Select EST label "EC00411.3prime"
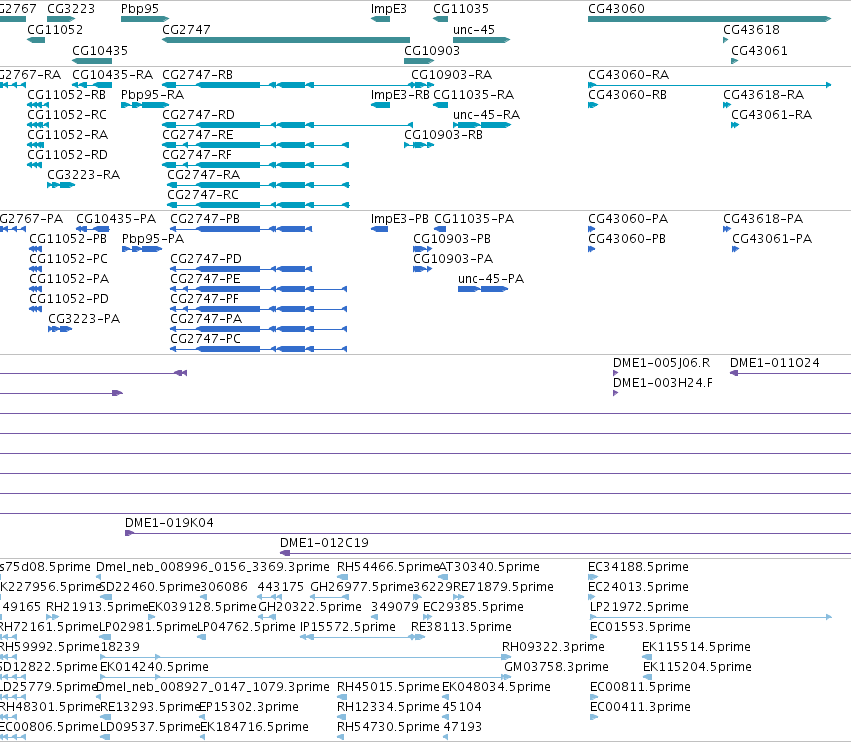The width and height of the screenshot is (851, 742). click(x=640, y=707)
